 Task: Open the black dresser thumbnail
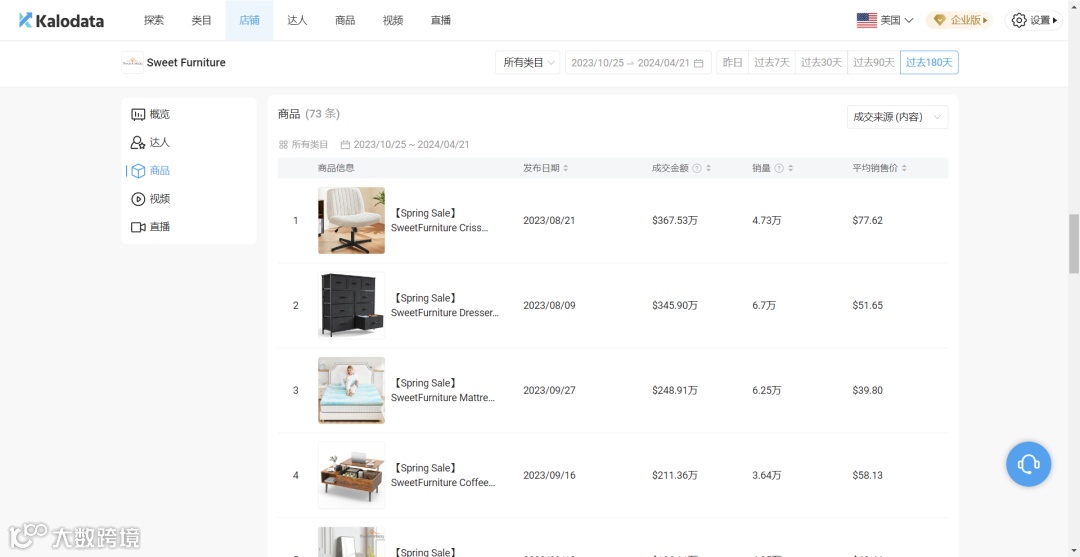[351, 305]
